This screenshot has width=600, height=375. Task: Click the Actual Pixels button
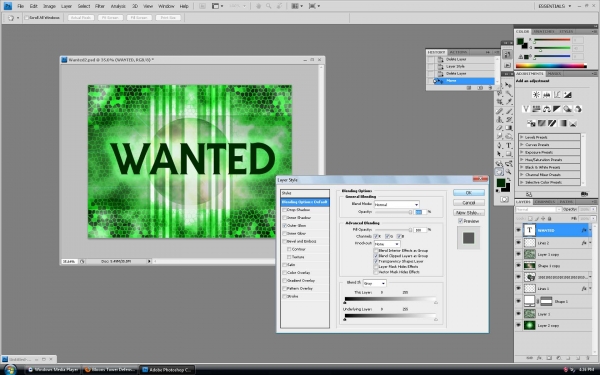(x=80, y=18)
